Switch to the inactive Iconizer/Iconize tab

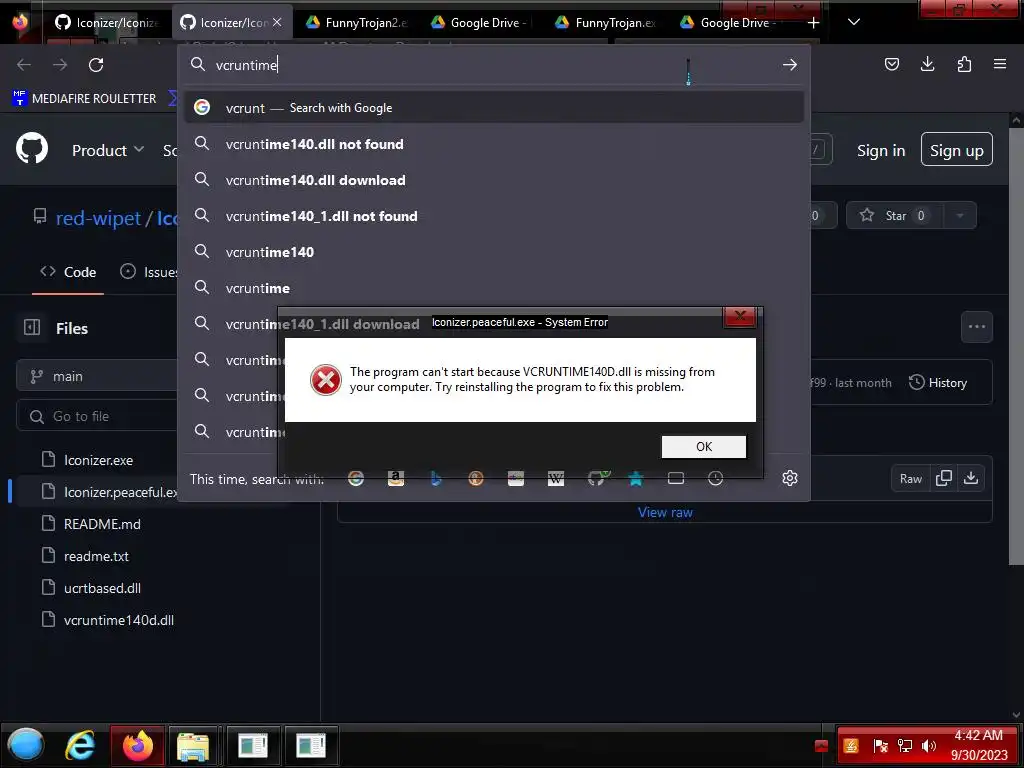tap(107, 23)
